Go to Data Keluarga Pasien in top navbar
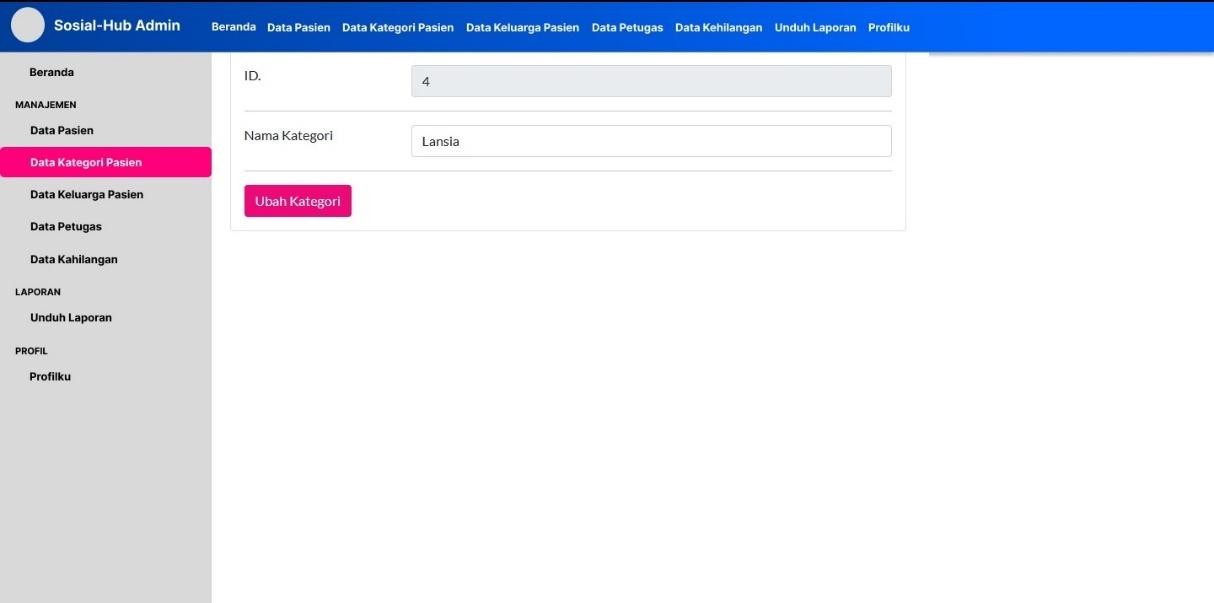 tap(522, 27)
